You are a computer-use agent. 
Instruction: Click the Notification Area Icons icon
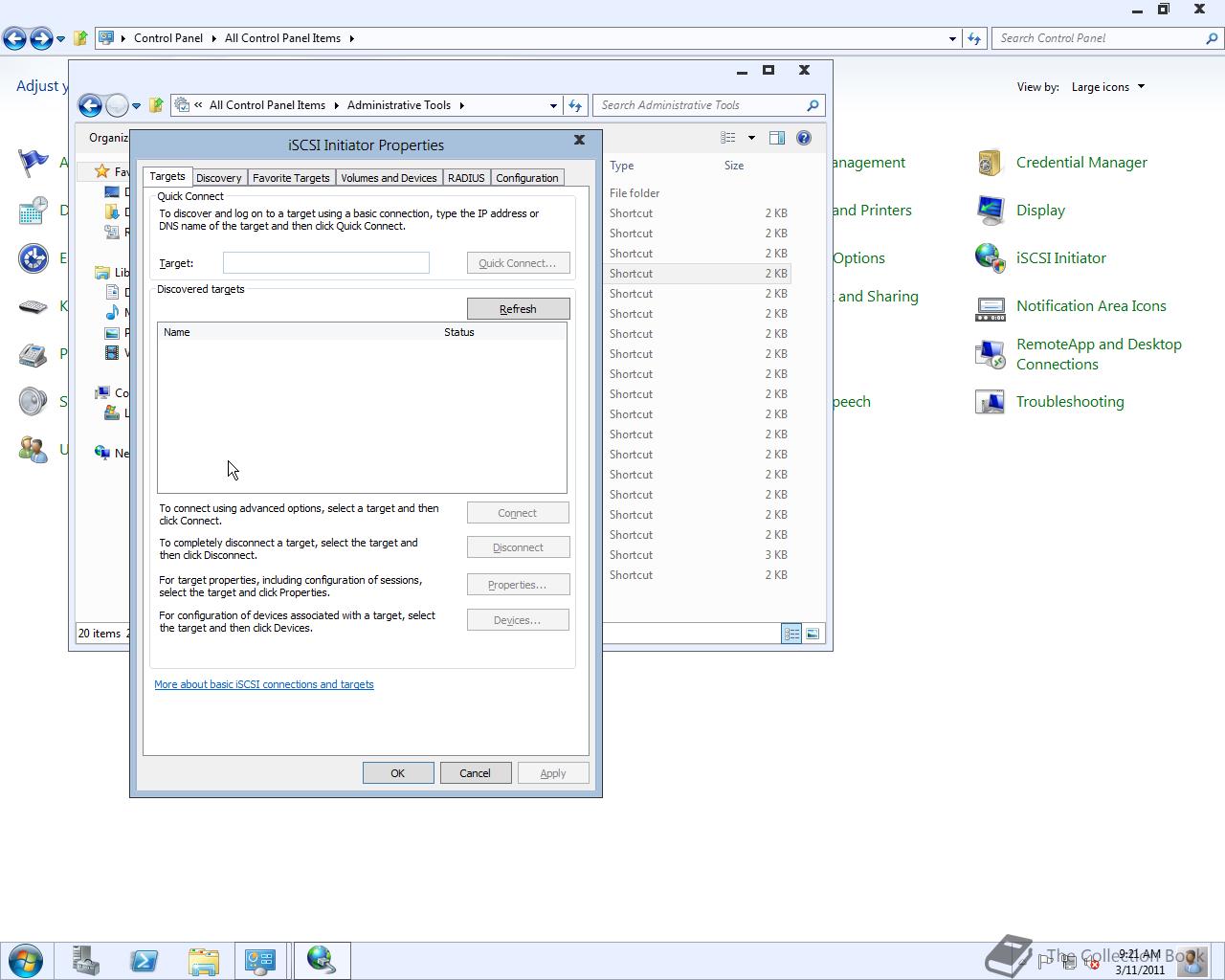(990, 306)
